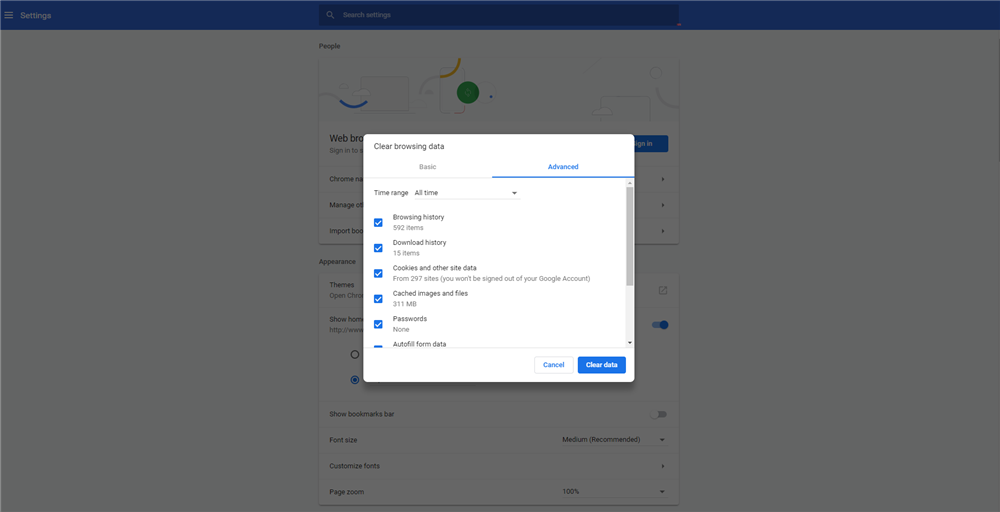
Task: Open Chrome Web Store themes external link icon
Action: click(662, 290)
